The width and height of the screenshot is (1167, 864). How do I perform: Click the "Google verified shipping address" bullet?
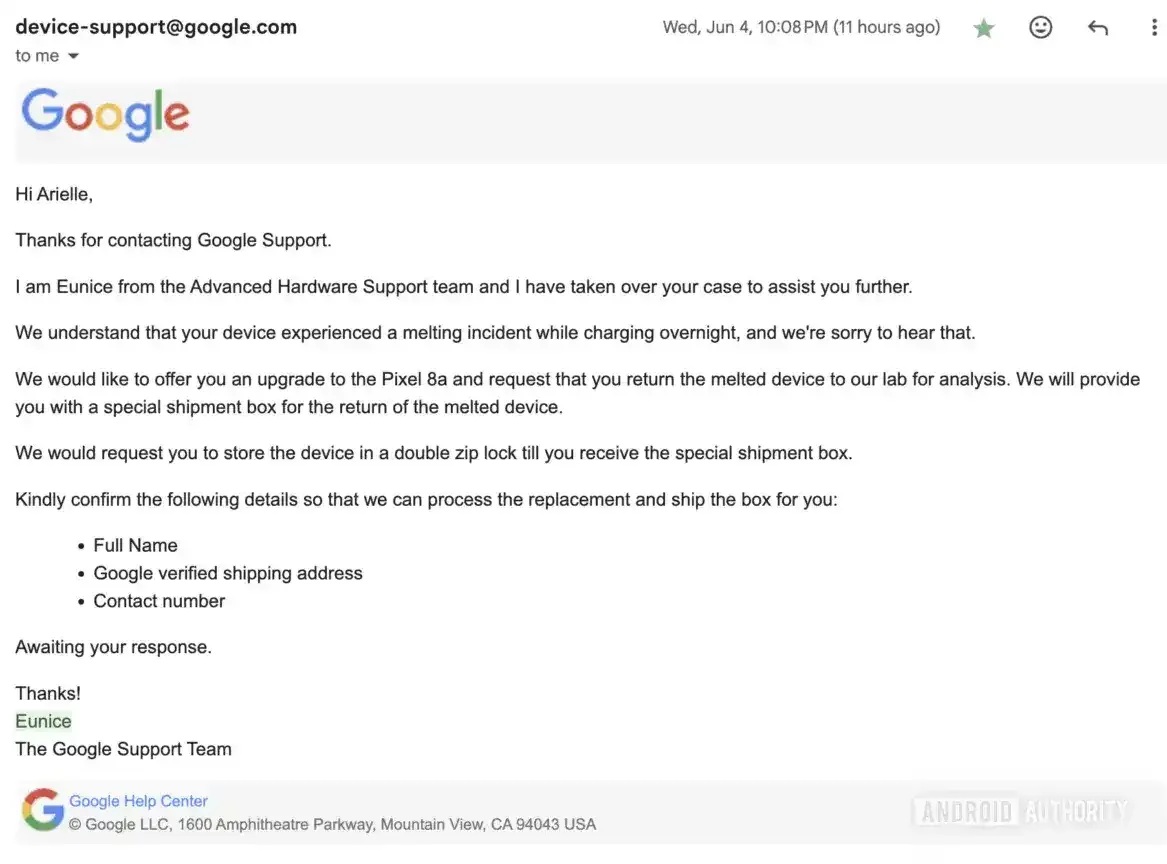[x=228, y=573]
